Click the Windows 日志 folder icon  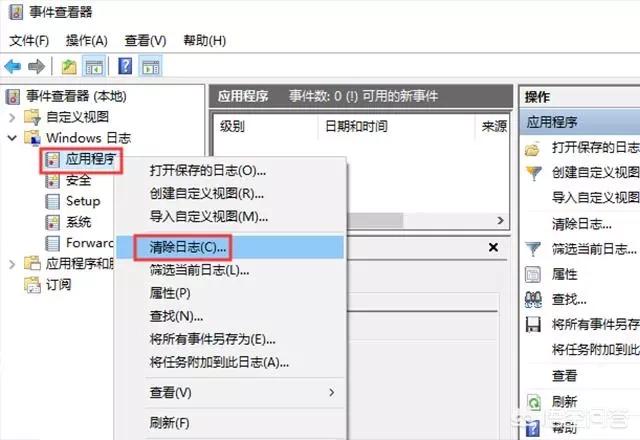pos(32,138)
